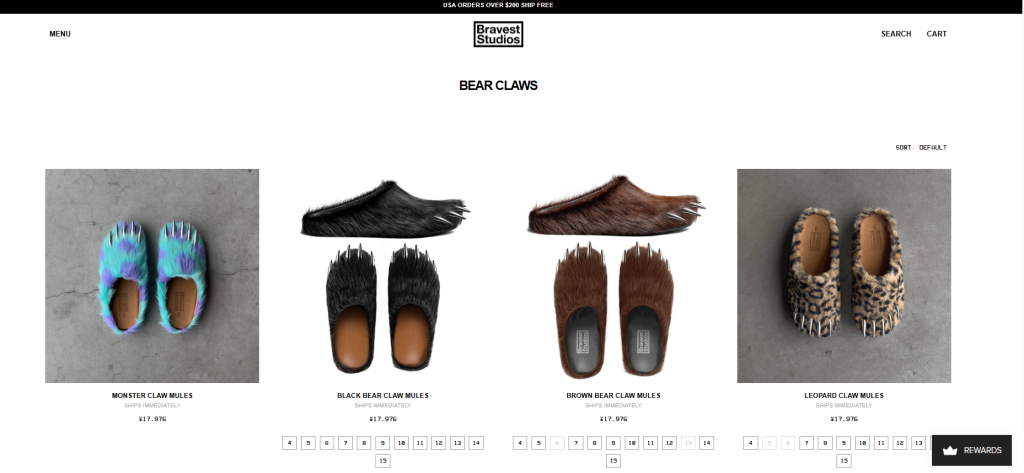This screenshot has height=473, width=1024.
Task: Go to the CART
Action: 936,34
